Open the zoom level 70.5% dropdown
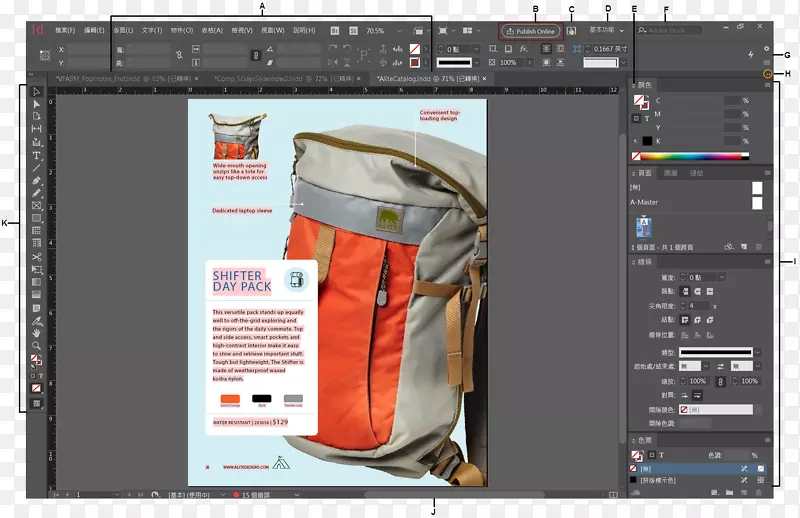This screenshot has width=800, height=518. click(x=399, y=31)
